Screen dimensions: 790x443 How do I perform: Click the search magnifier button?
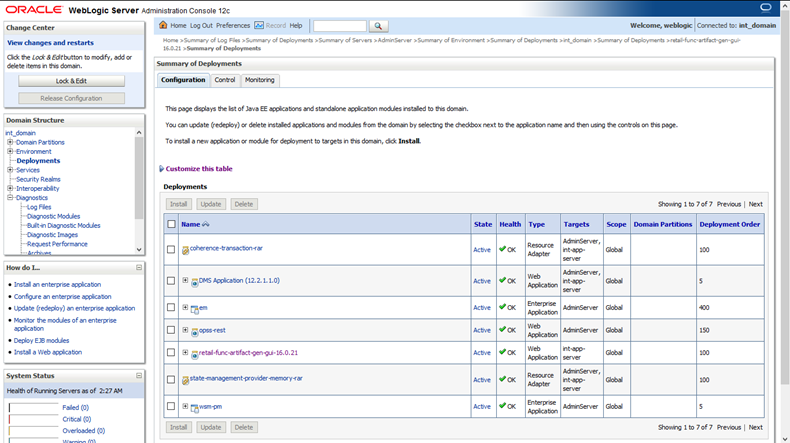378,26
